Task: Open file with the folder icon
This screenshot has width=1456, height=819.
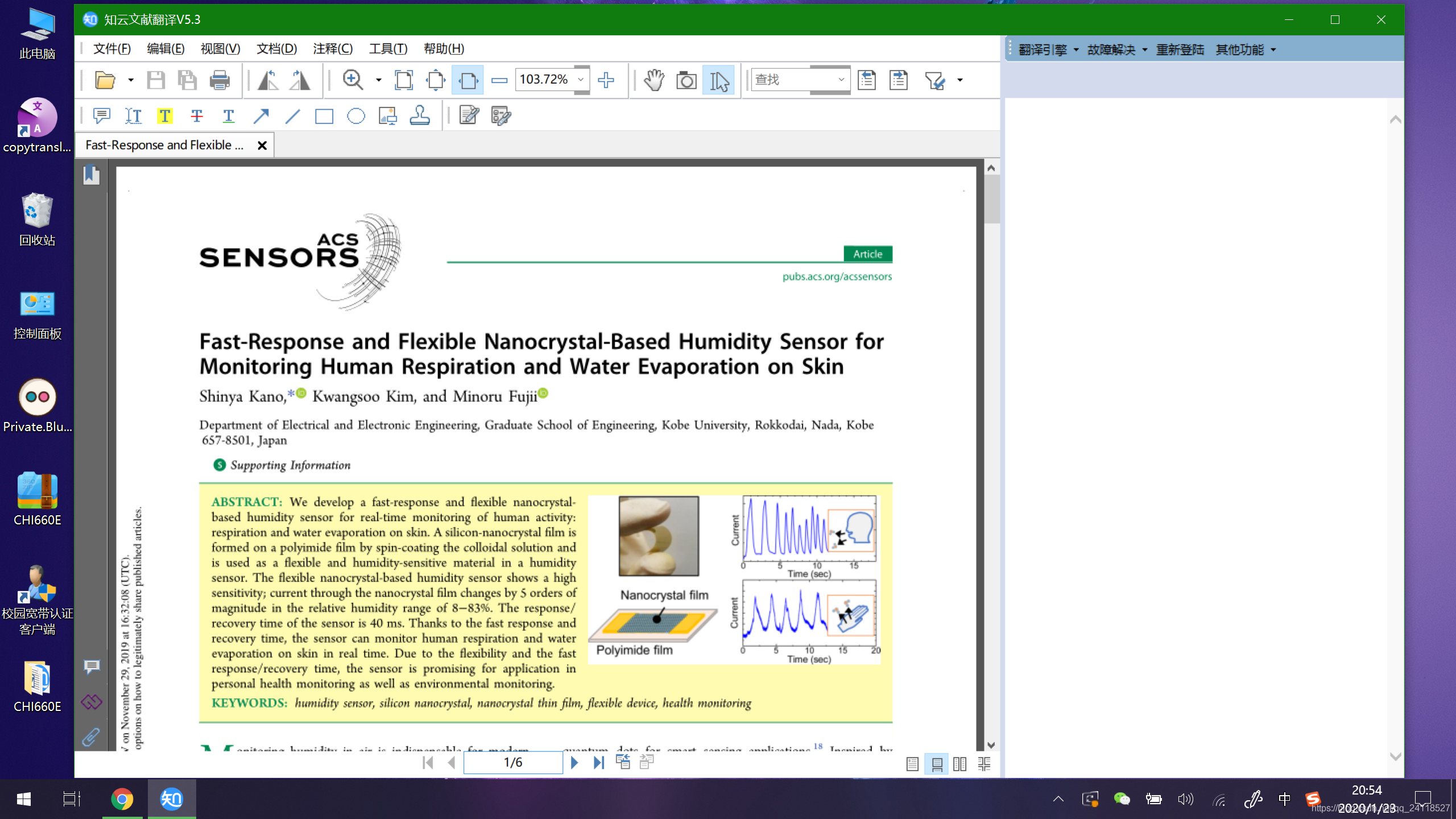Action: (105, 80)
